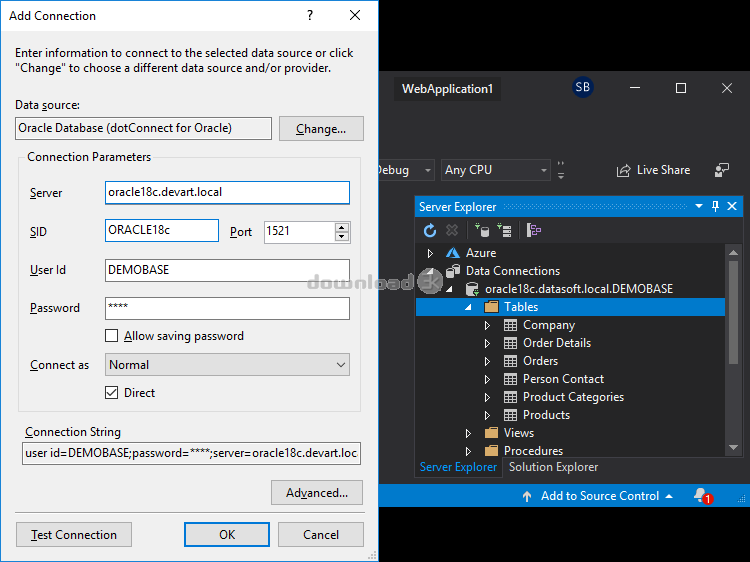Viewport: 750px width, 562px height.
Task: Click the Server input field
Action: point(227,192)
